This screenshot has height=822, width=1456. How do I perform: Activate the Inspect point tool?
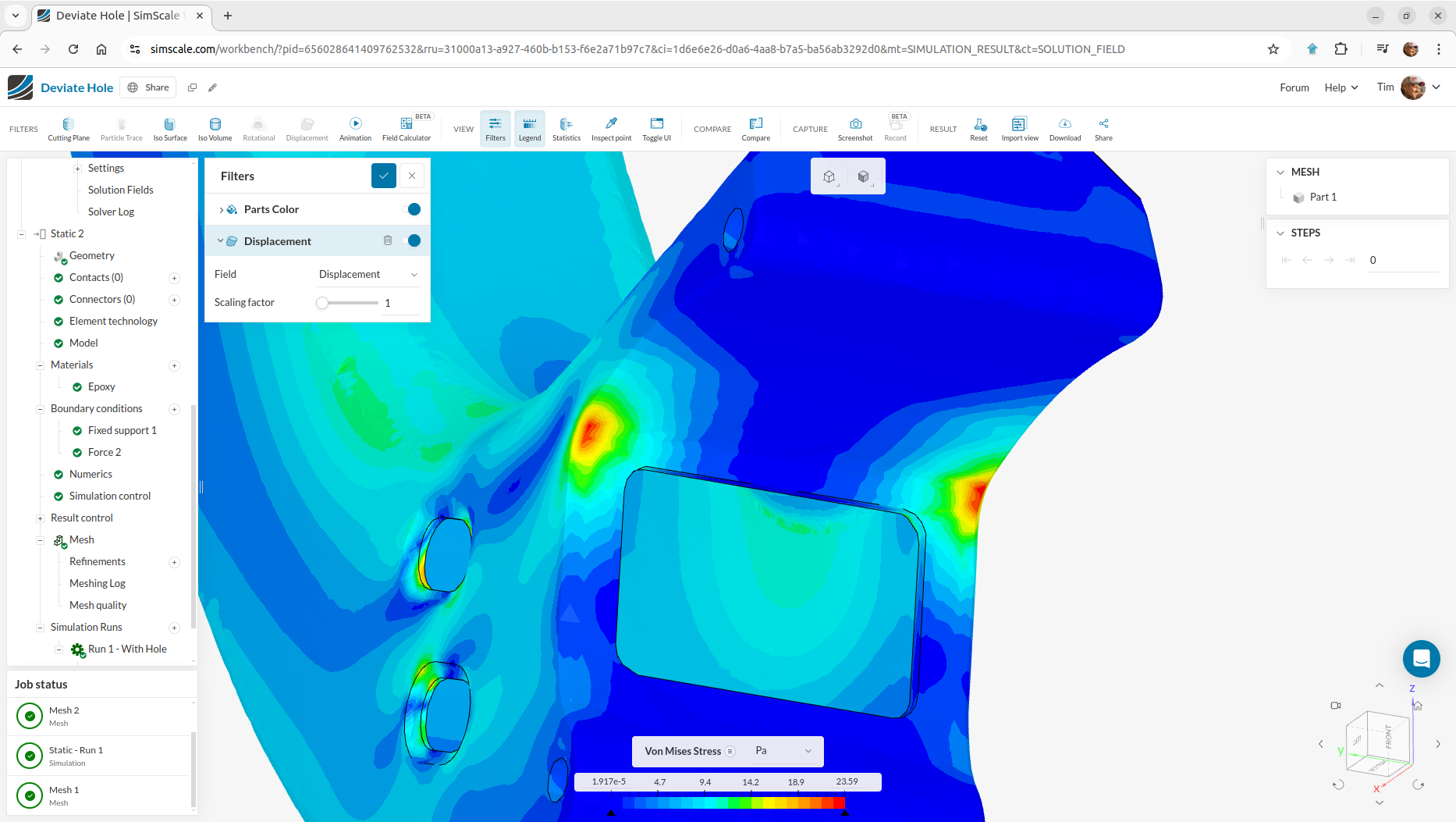(x=611, y=129)
